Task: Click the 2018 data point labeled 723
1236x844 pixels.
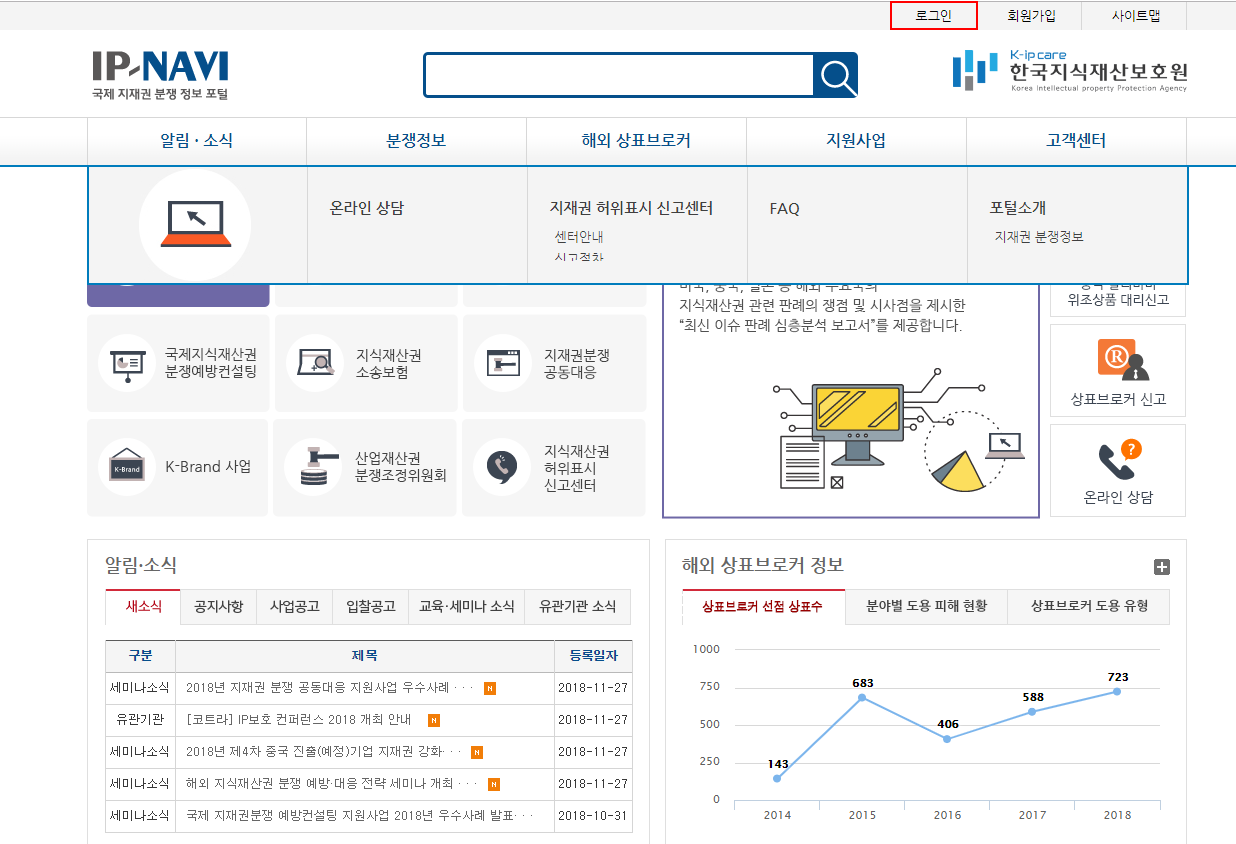Action: click(1117, 692)
